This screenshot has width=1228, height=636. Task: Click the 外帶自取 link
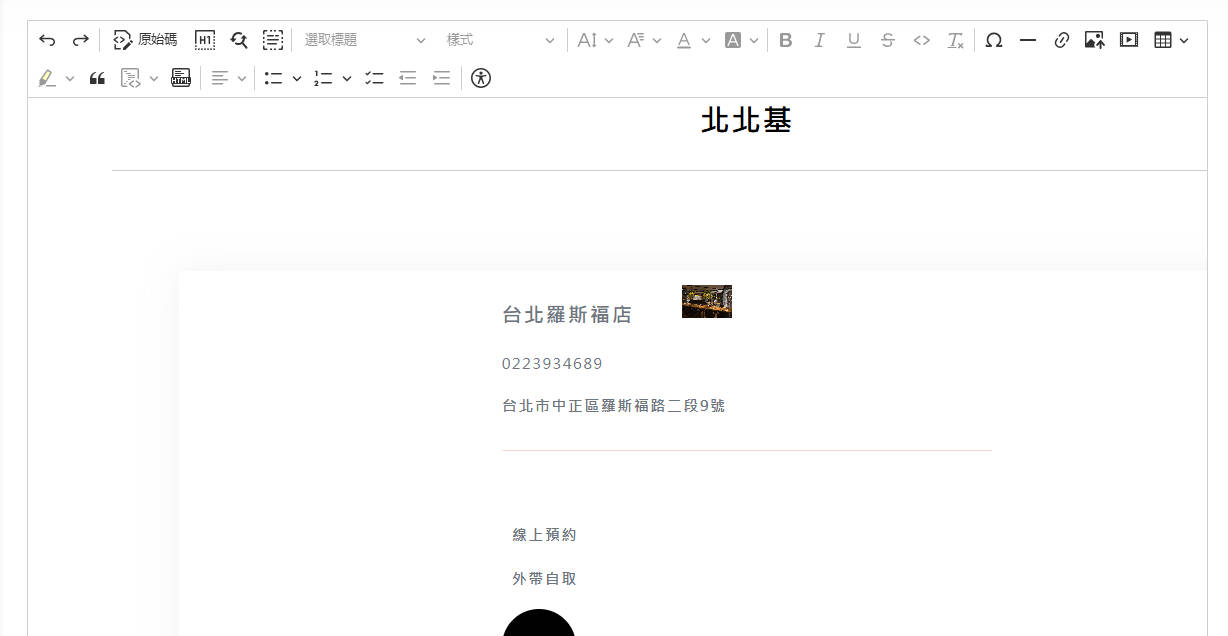544,579
